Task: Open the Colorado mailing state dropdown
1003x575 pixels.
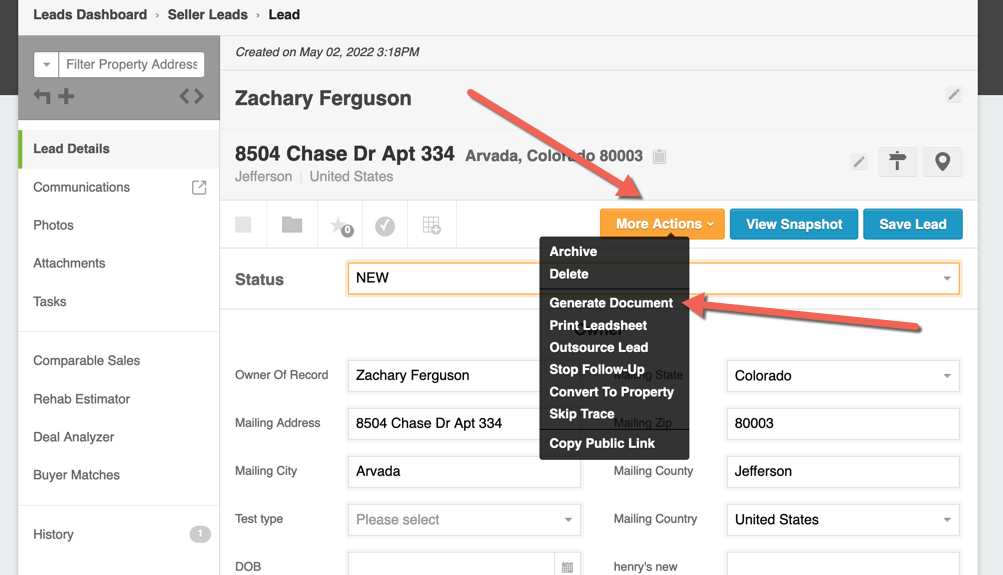Action: point(842,375)
